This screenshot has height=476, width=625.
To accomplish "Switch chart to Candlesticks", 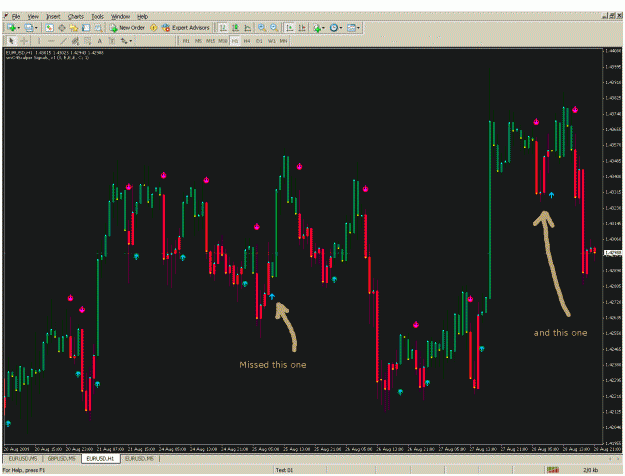I will click(x=236, y=28).
